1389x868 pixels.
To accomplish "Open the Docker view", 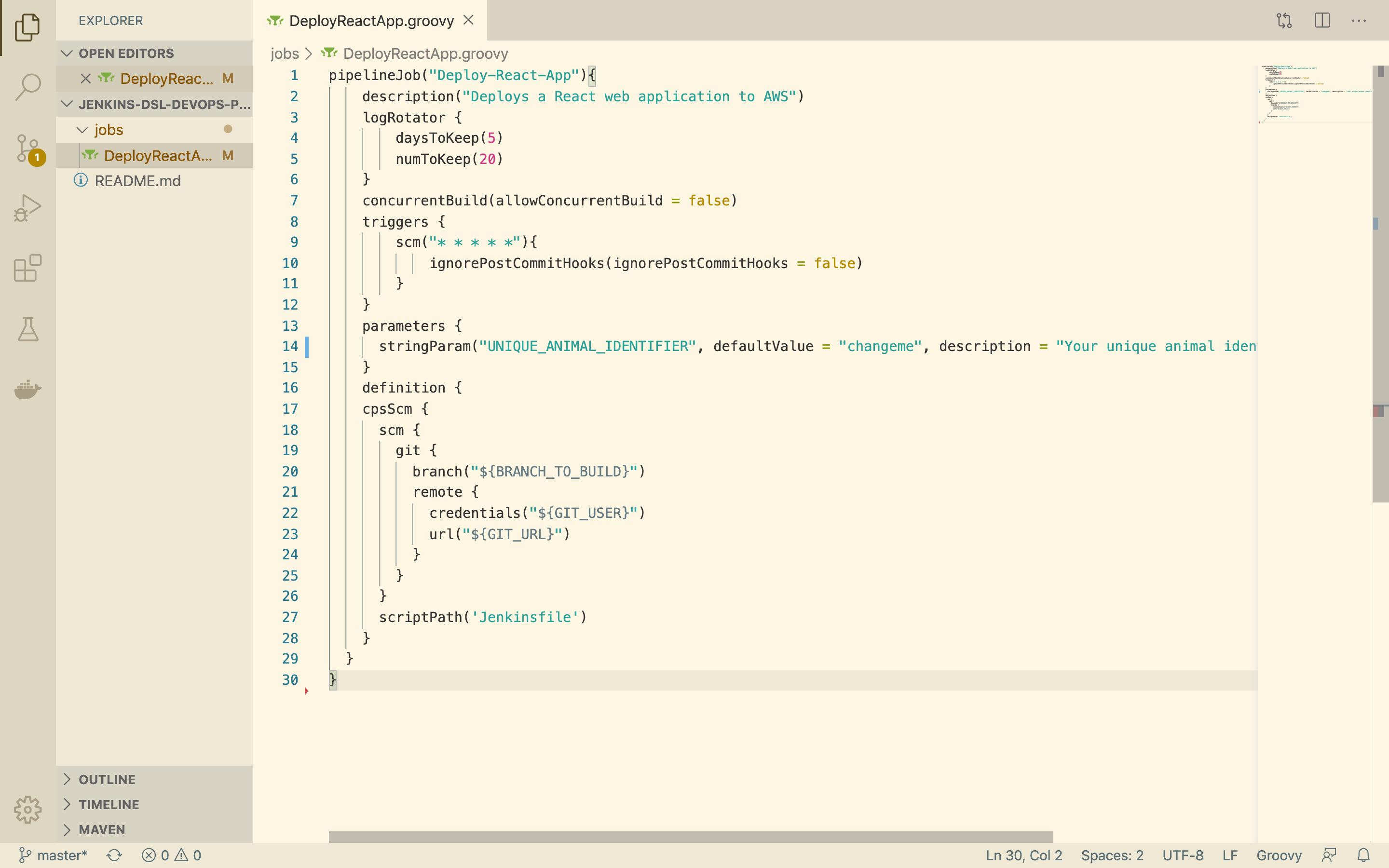I will tap(27, 389).
